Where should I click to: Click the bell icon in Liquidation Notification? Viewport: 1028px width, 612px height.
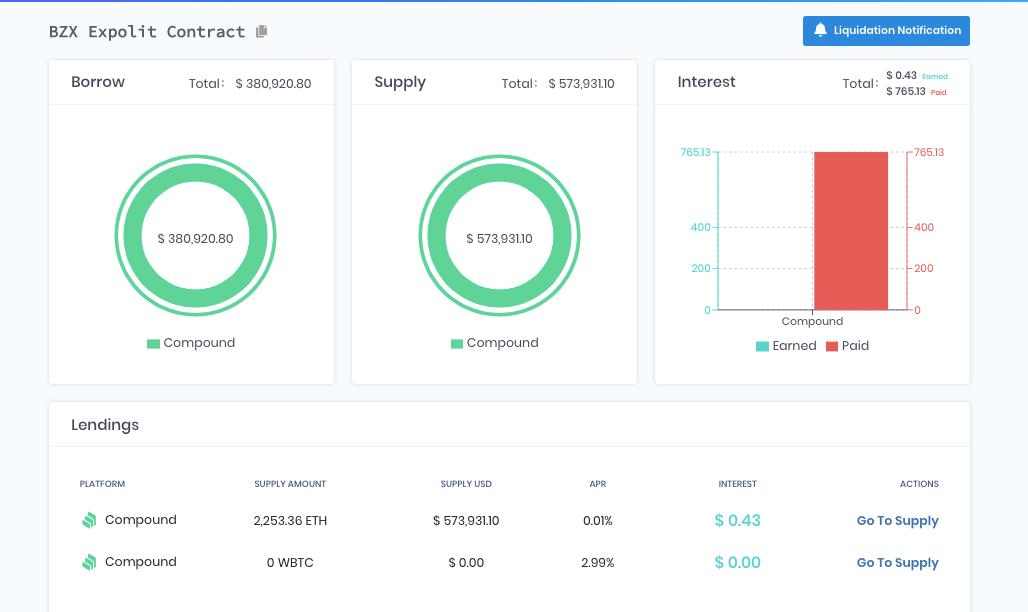point(820,30)
